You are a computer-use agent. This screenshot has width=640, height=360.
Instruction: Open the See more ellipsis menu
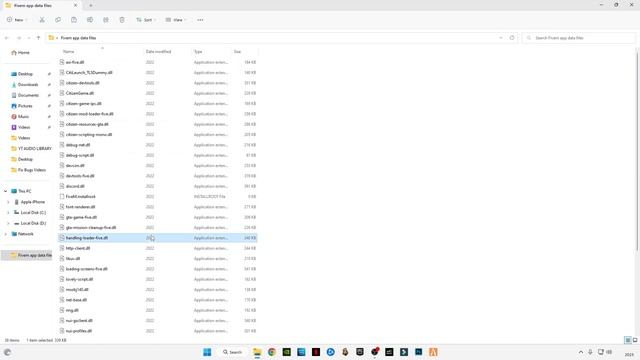click(x=200, y=20)
